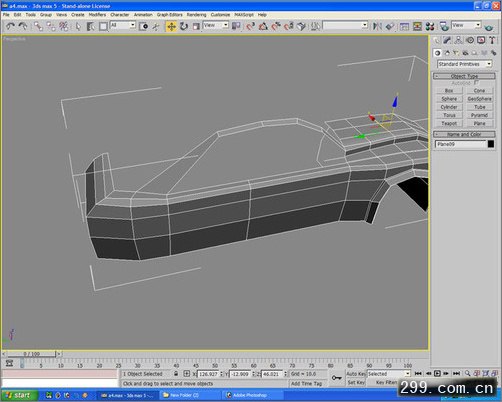Switch to the Display command panel tab
Image resolution: width=502 pixels, height=402 pixels.
[481, 41]
